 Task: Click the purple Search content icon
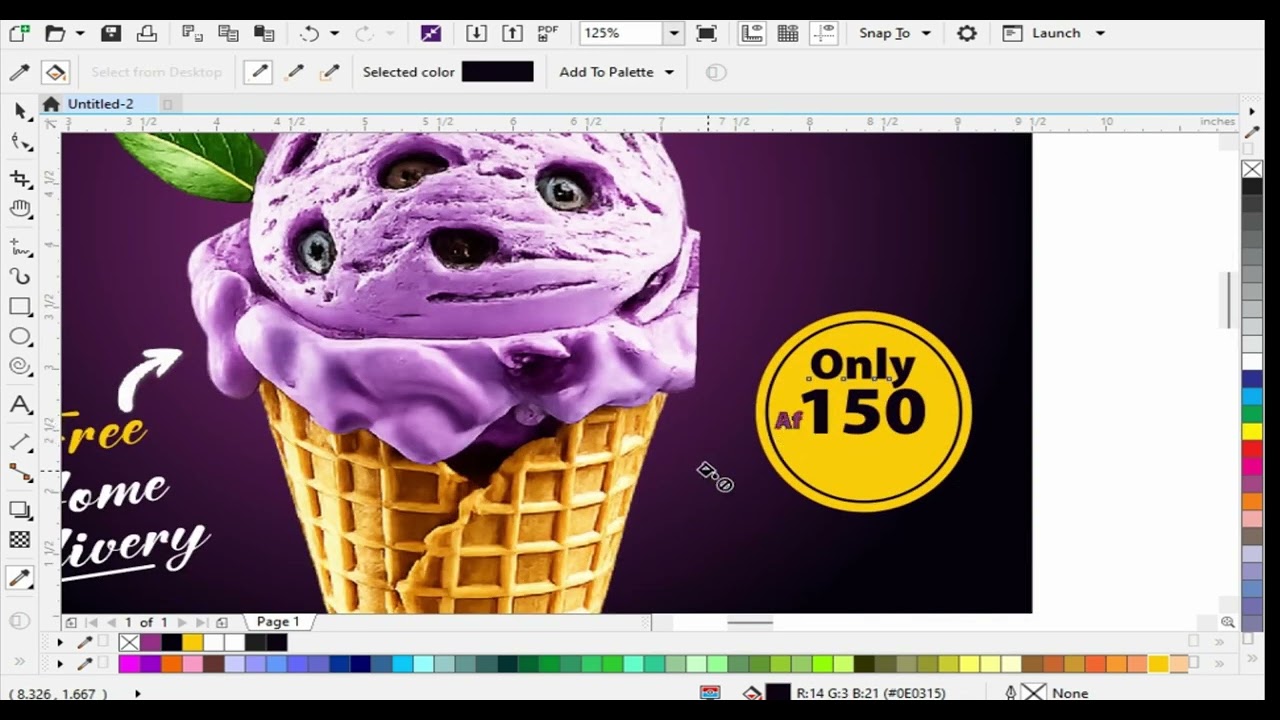click(431, 33)
